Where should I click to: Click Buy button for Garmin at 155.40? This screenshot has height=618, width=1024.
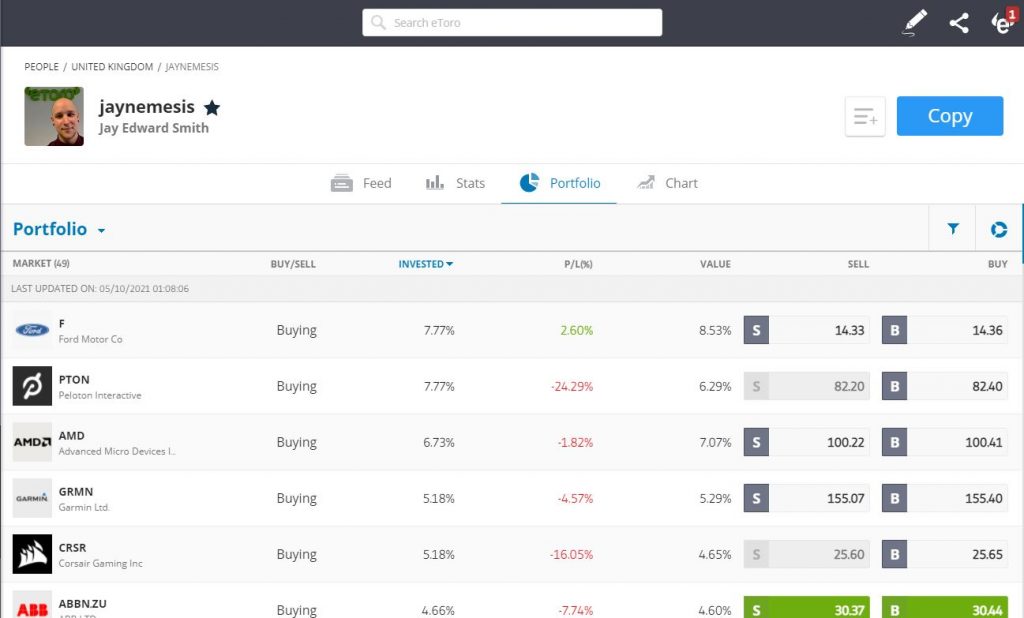coord(944,498)
